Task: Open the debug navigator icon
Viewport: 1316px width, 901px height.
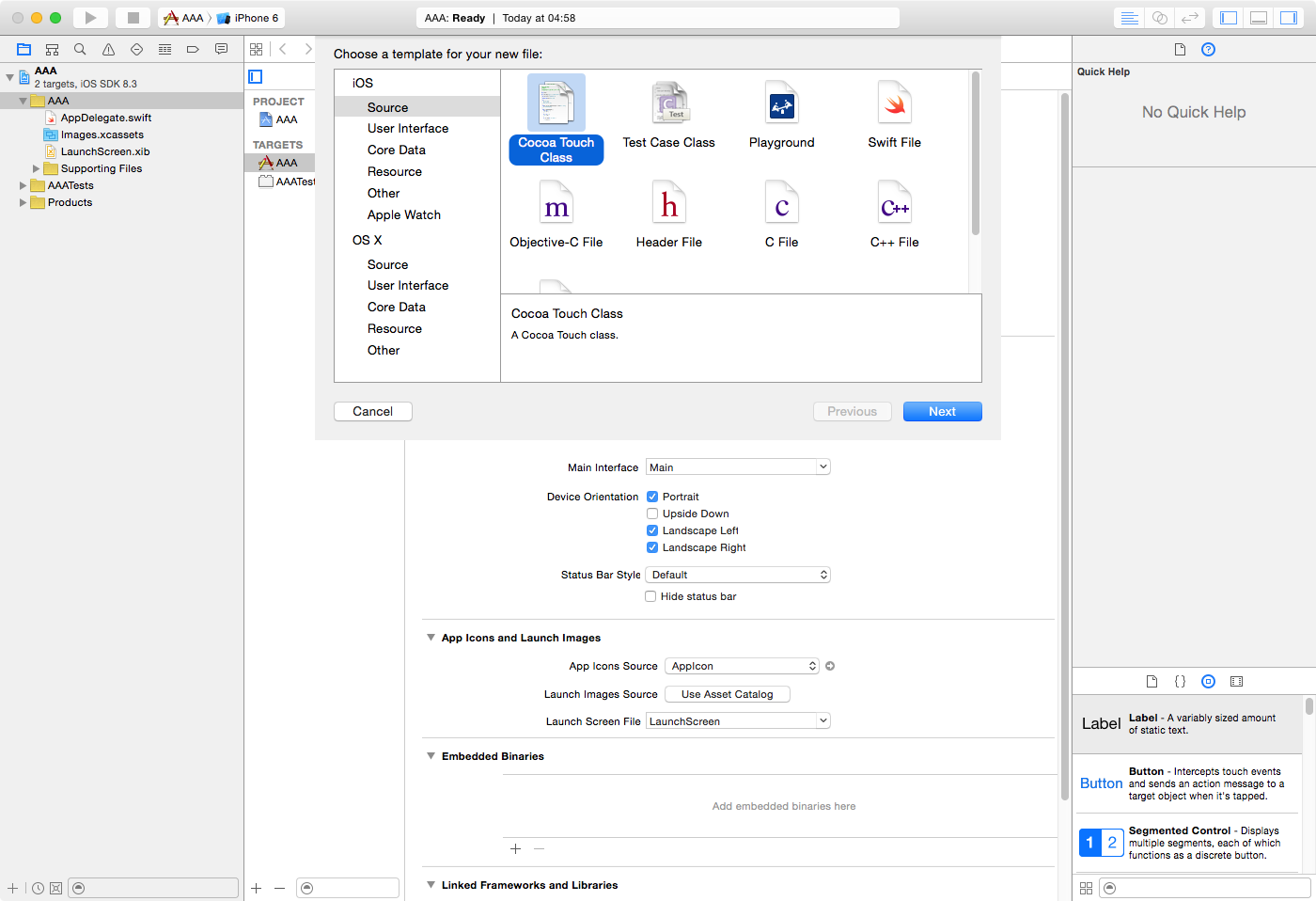Action: click(164, 49)
